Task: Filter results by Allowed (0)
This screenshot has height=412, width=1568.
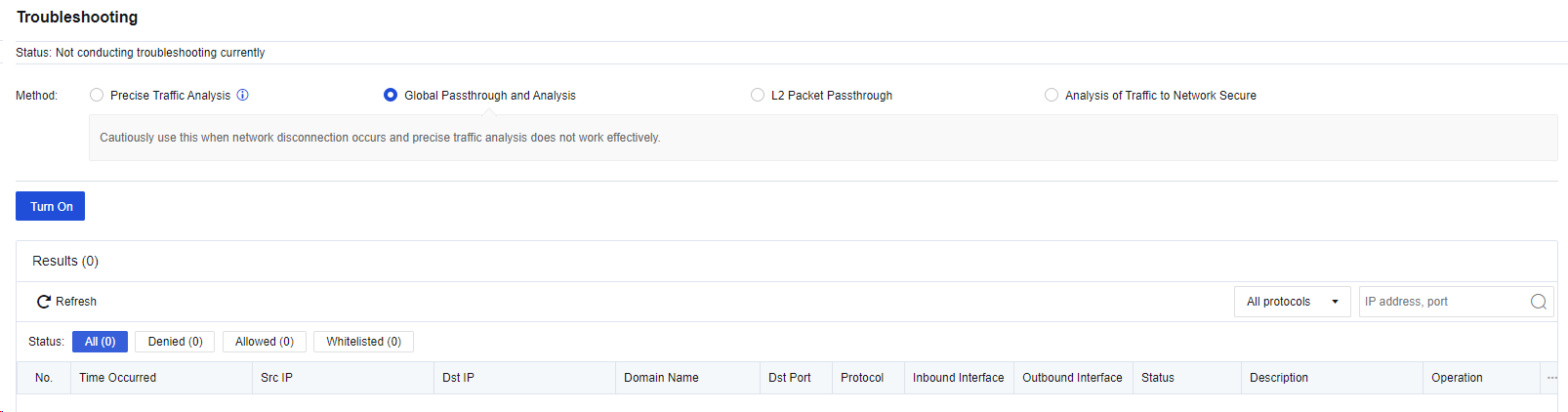Action: click(265, 342)
